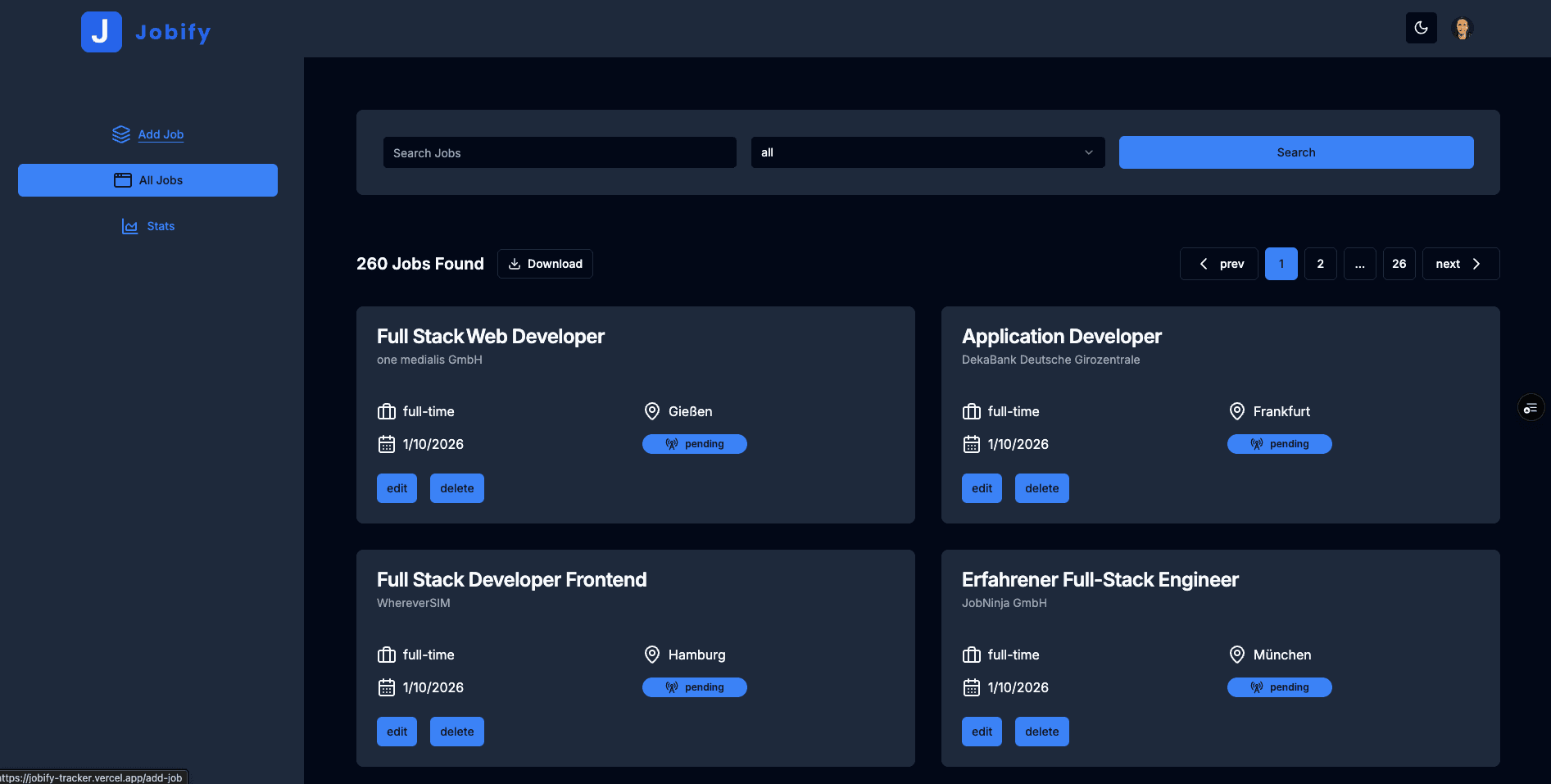Click the calendar icon on Application Developer card
Screen dimensions: 1551x784
pos(971,443)
